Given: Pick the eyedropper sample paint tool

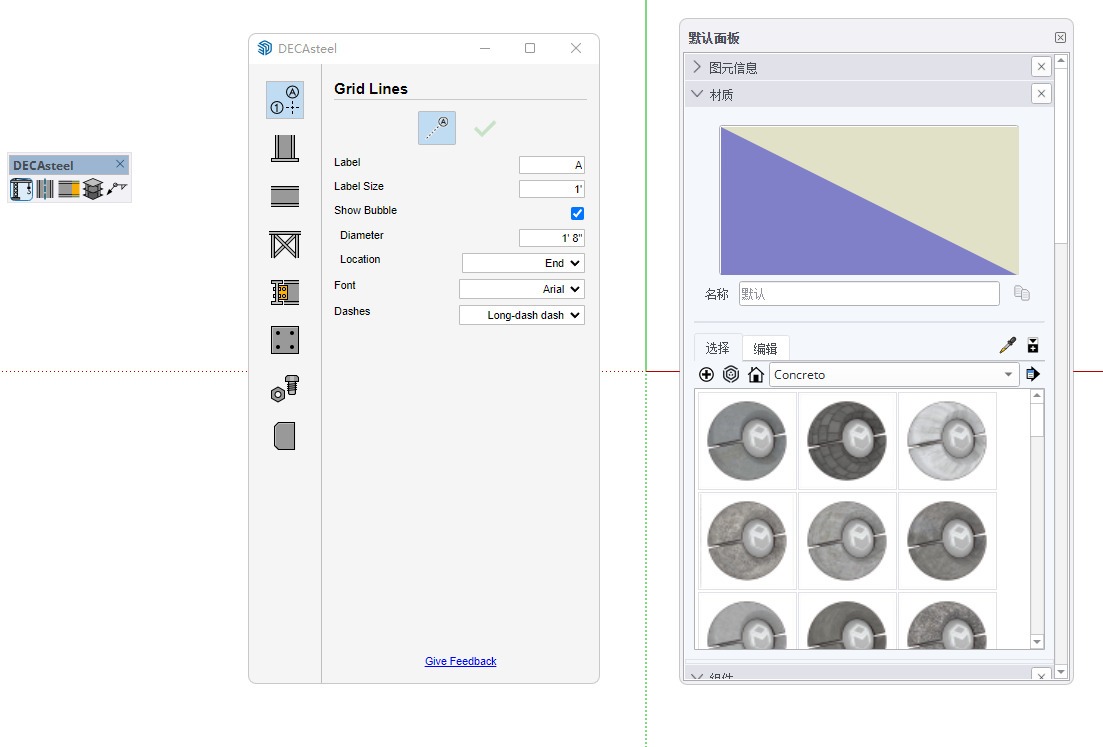Looking at the screenshot, I should [x=1008, y=346].
